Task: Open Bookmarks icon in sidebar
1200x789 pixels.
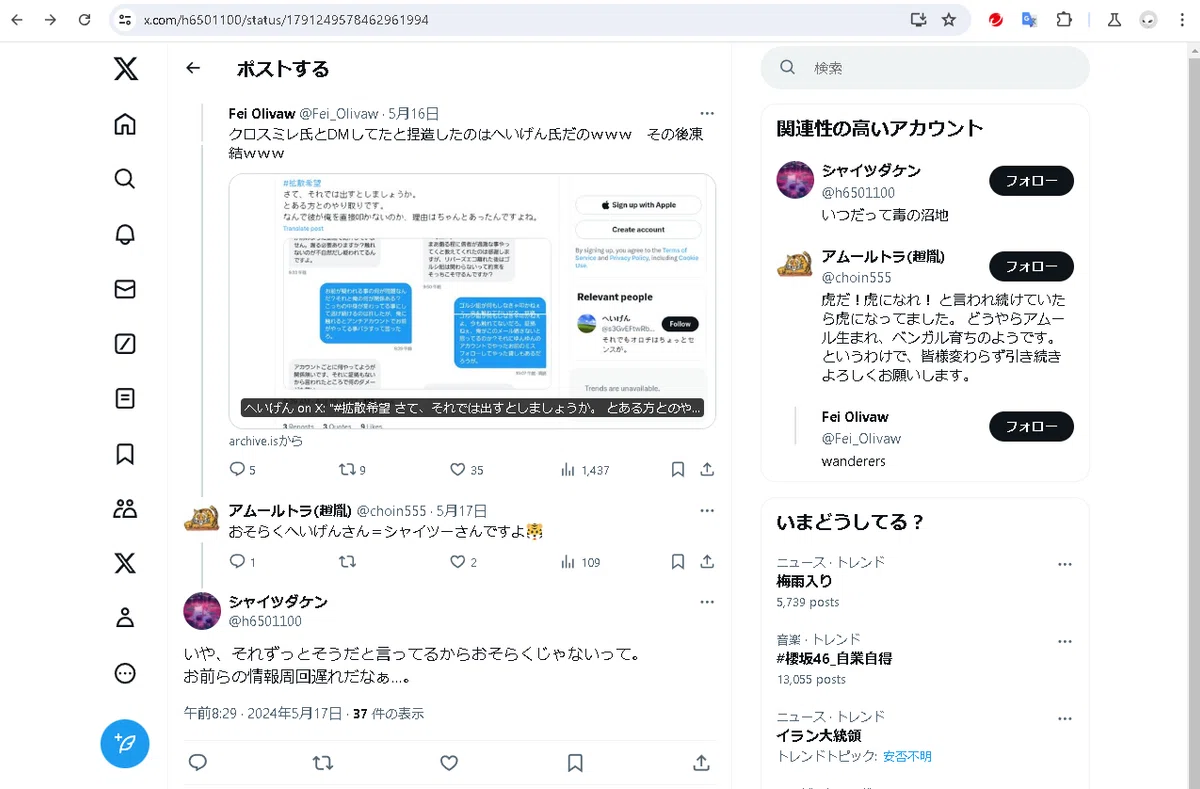Action: 125,454
